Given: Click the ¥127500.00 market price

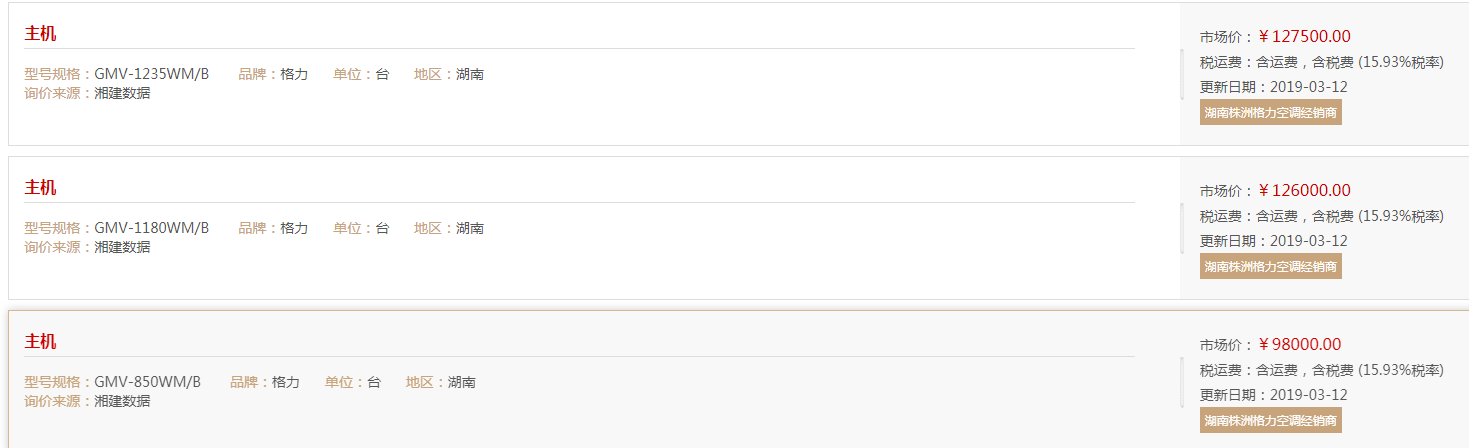Looking at the screenshot, I should coord(1304,37).
